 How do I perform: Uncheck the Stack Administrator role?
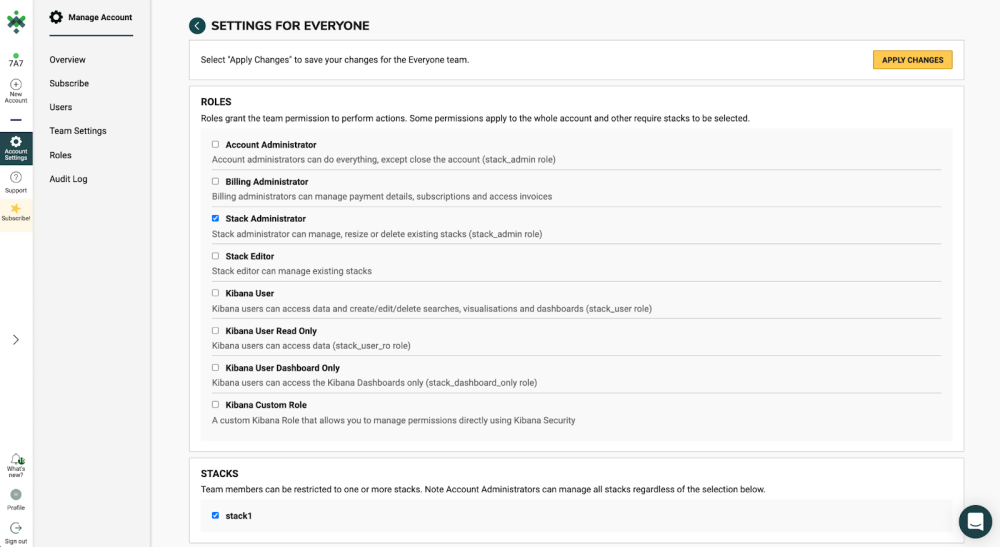click(215, 218)
